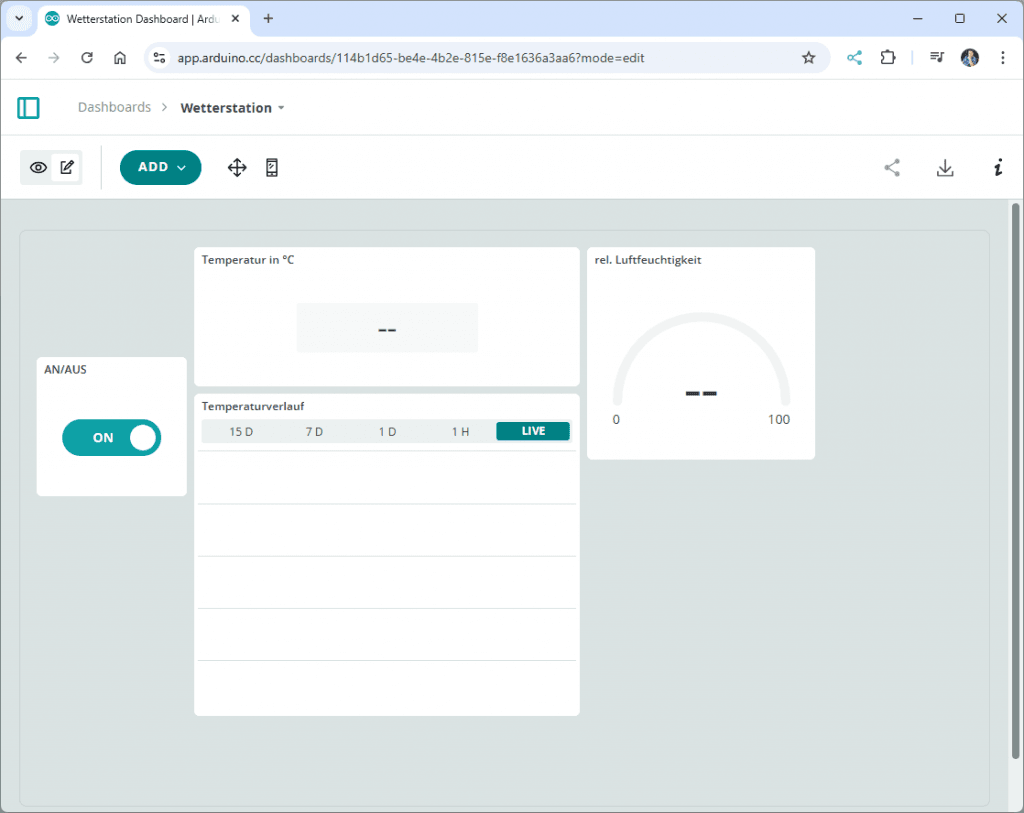This screenshot has height=813, width=1024.
Task: Turn off the AN/AUS switch
Action: tap(111, 437)
